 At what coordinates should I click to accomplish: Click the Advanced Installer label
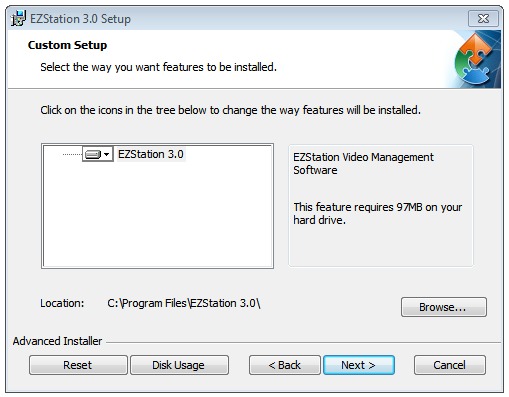[x=57, y=341]
